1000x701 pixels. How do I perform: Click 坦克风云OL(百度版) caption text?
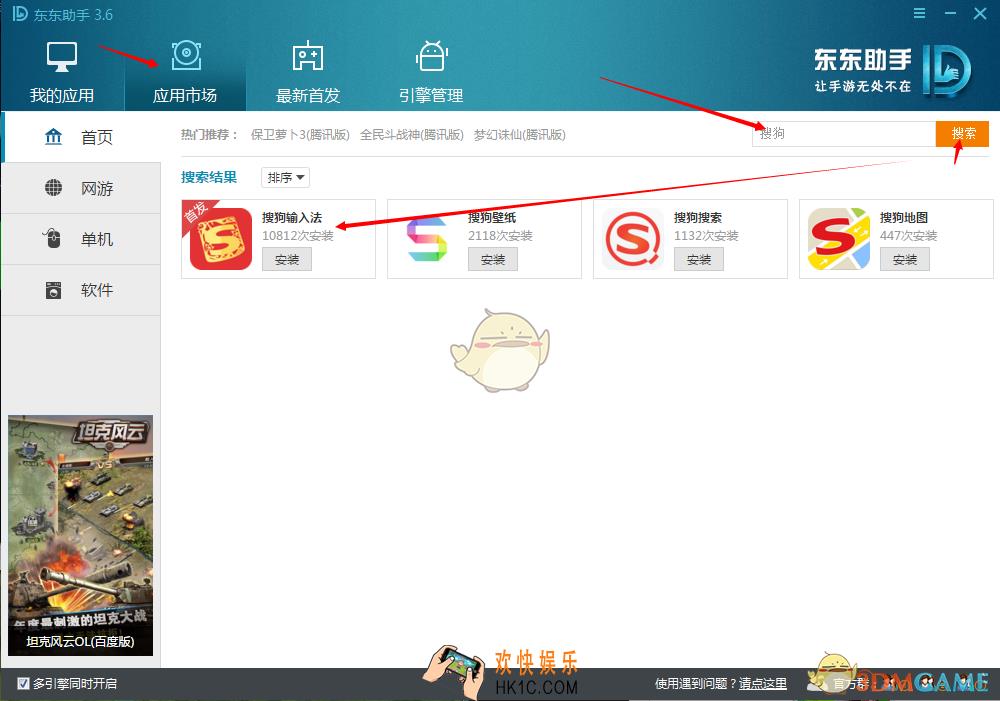coord(80,642)
